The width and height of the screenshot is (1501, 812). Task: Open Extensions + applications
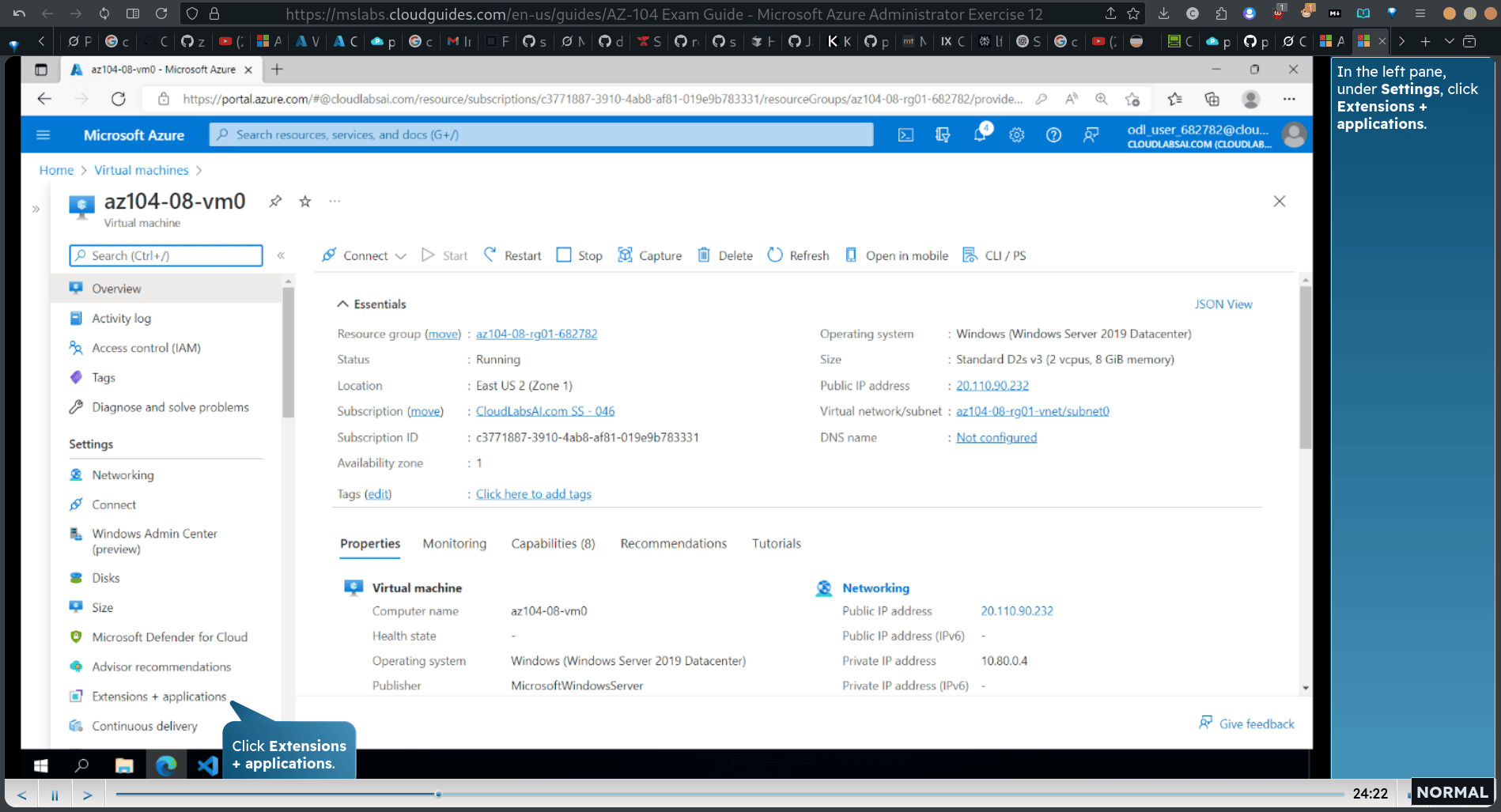pos(158,697)
